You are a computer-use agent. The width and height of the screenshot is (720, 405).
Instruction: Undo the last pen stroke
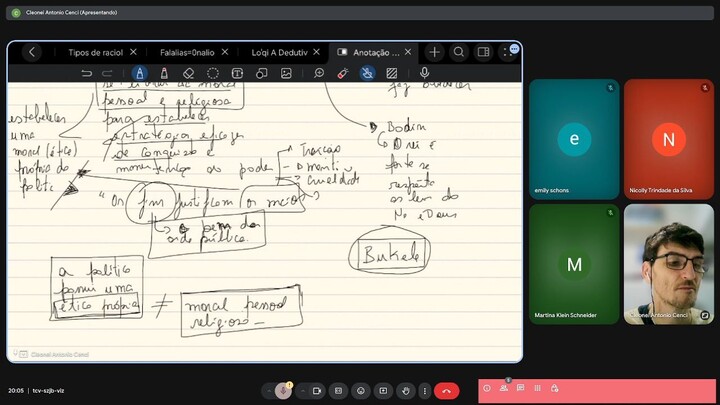pyautogui.click(x=86, y=73)
